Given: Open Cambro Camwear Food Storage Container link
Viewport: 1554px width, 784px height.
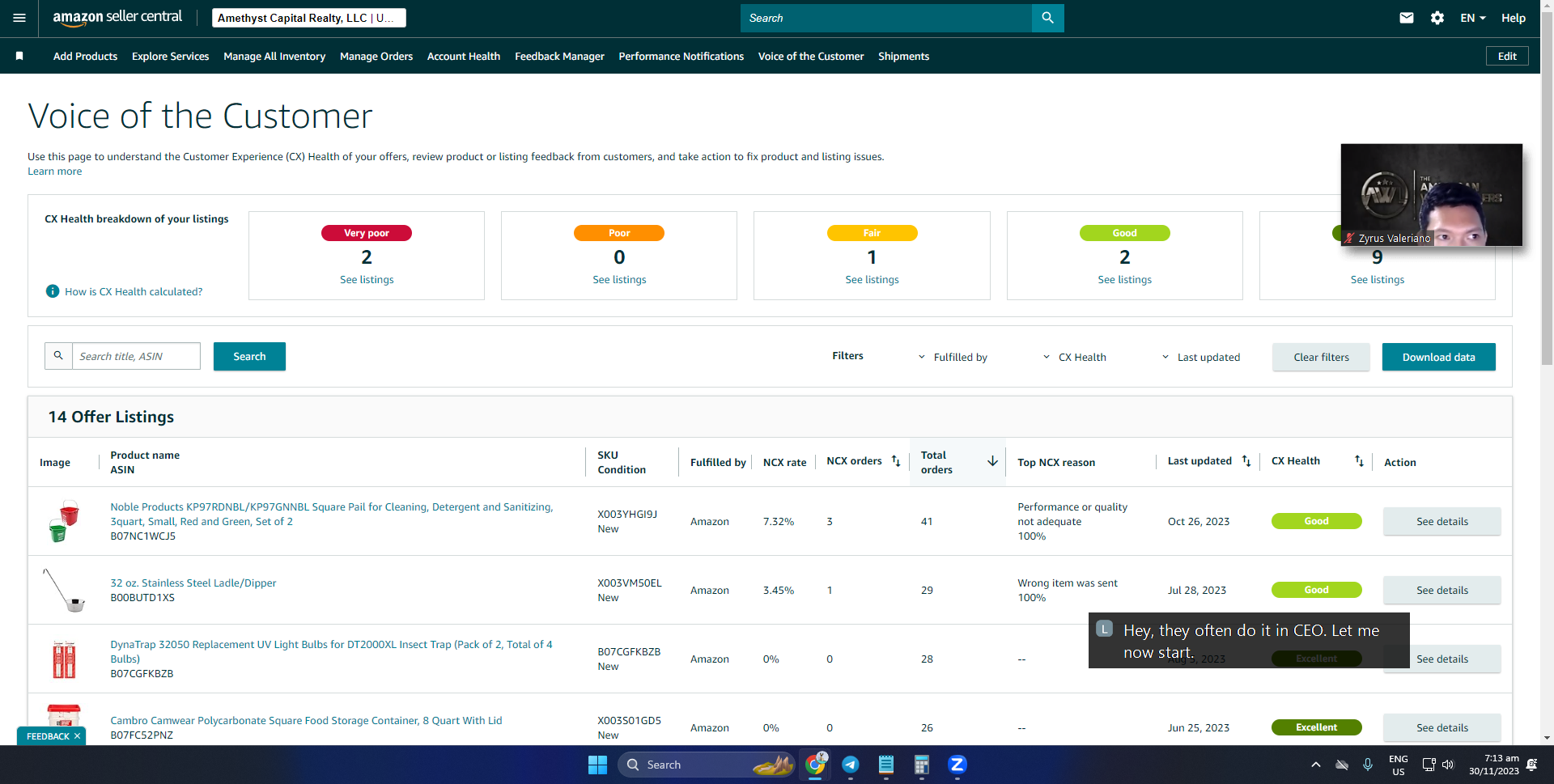Looking at the screenshot, I should click(x=306, y=720).
